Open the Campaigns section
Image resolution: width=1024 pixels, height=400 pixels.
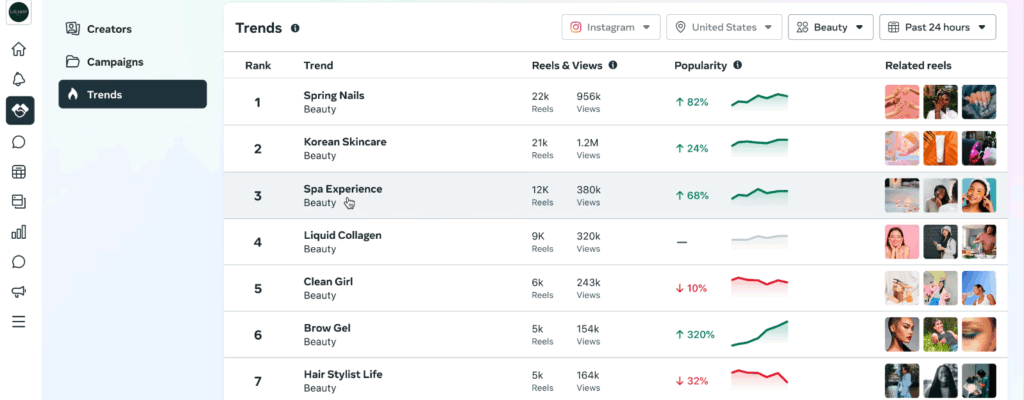115,61
